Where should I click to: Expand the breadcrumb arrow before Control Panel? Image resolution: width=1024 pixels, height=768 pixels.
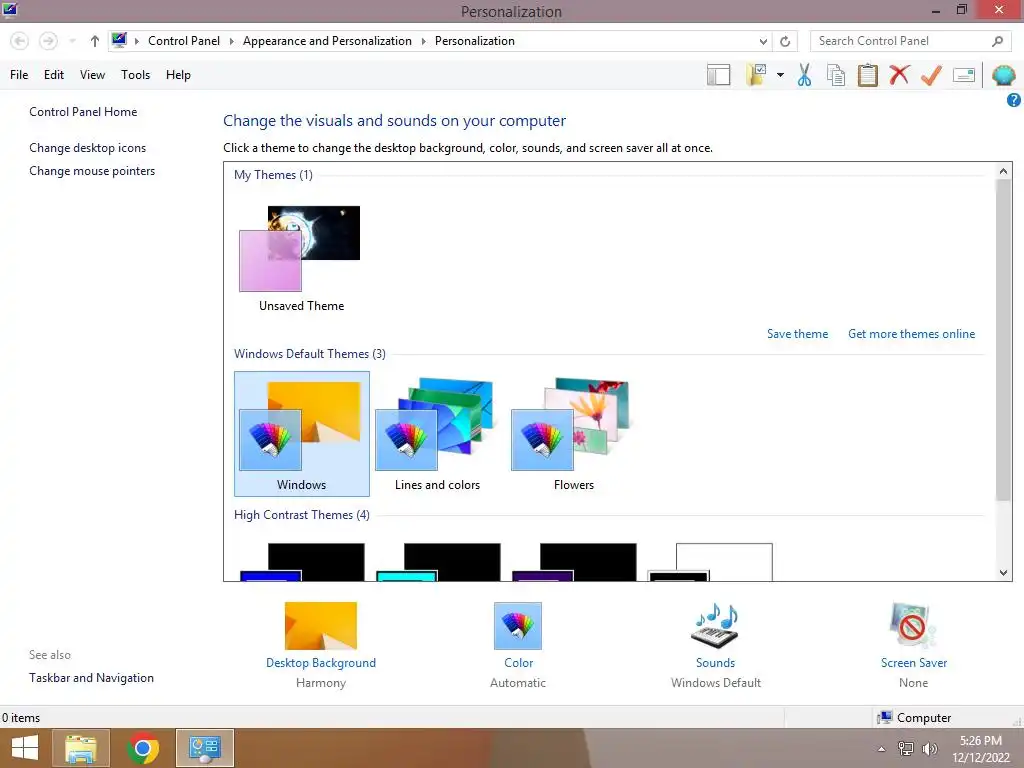click(x=136, y=41)
